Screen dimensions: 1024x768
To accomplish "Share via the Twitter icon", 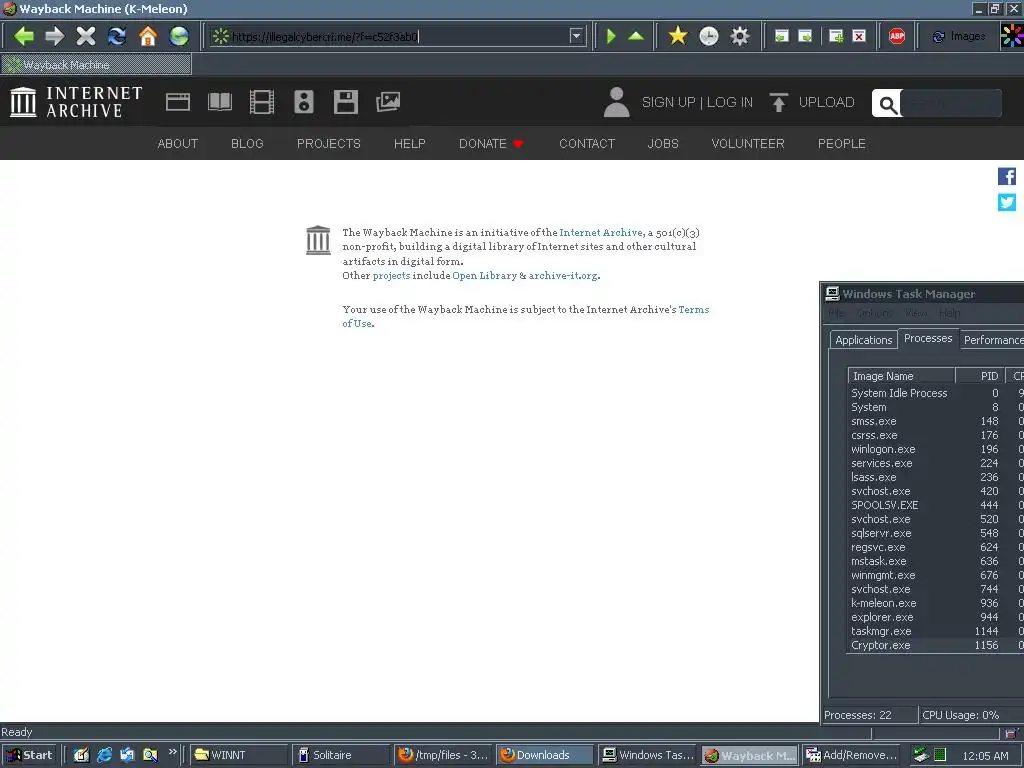I will (x=1006, y=202).
